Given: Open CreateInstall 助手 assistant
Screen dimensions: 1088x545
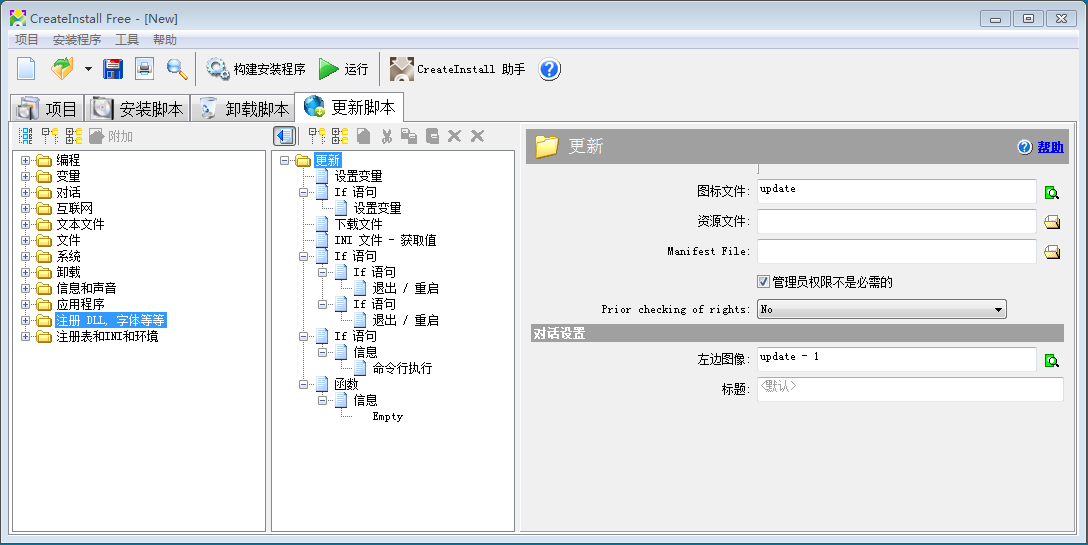Looking at the screenshot, I should (x=457, y=69).
